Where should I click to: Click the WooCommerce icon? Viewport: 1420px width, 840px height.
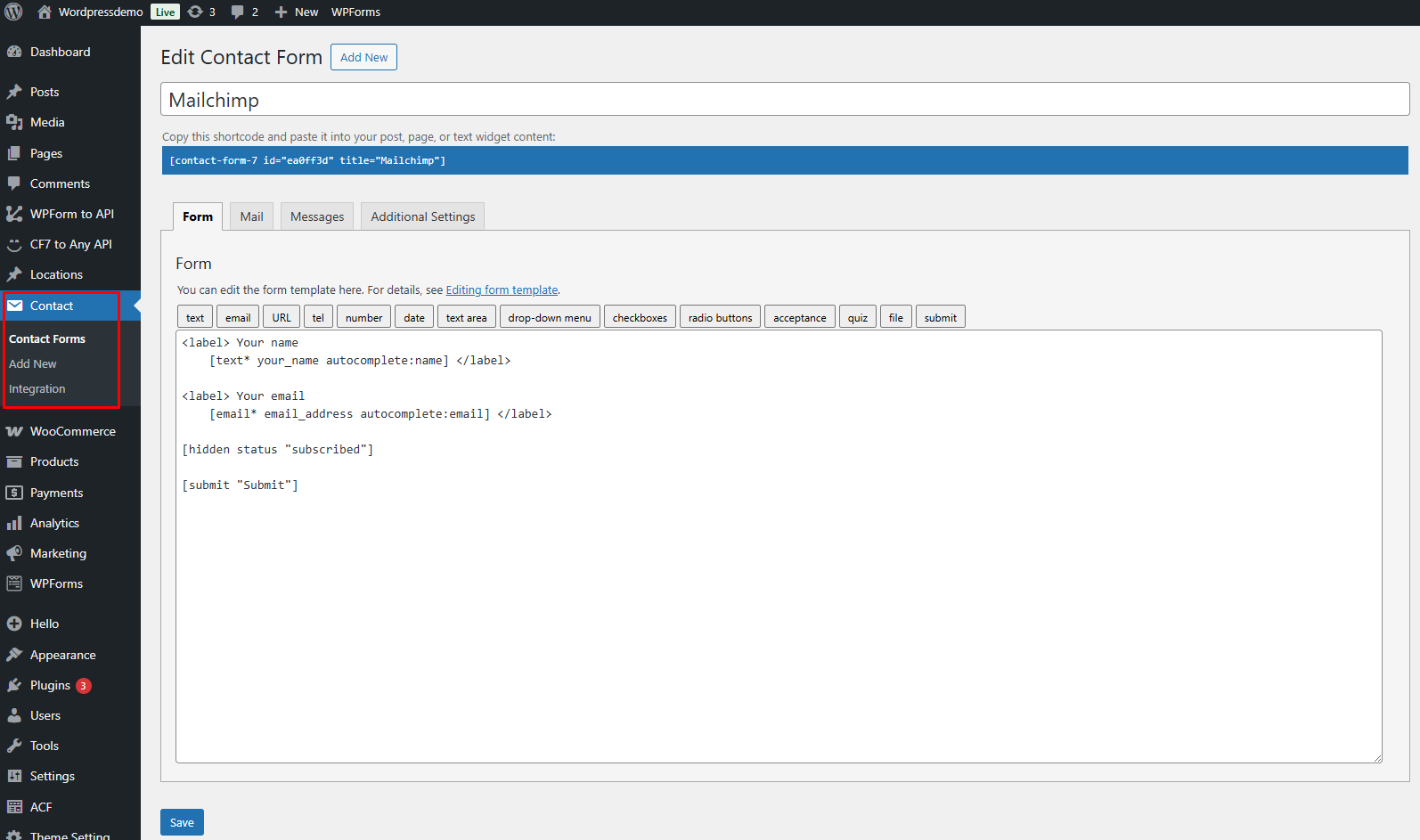coord(14,431)
